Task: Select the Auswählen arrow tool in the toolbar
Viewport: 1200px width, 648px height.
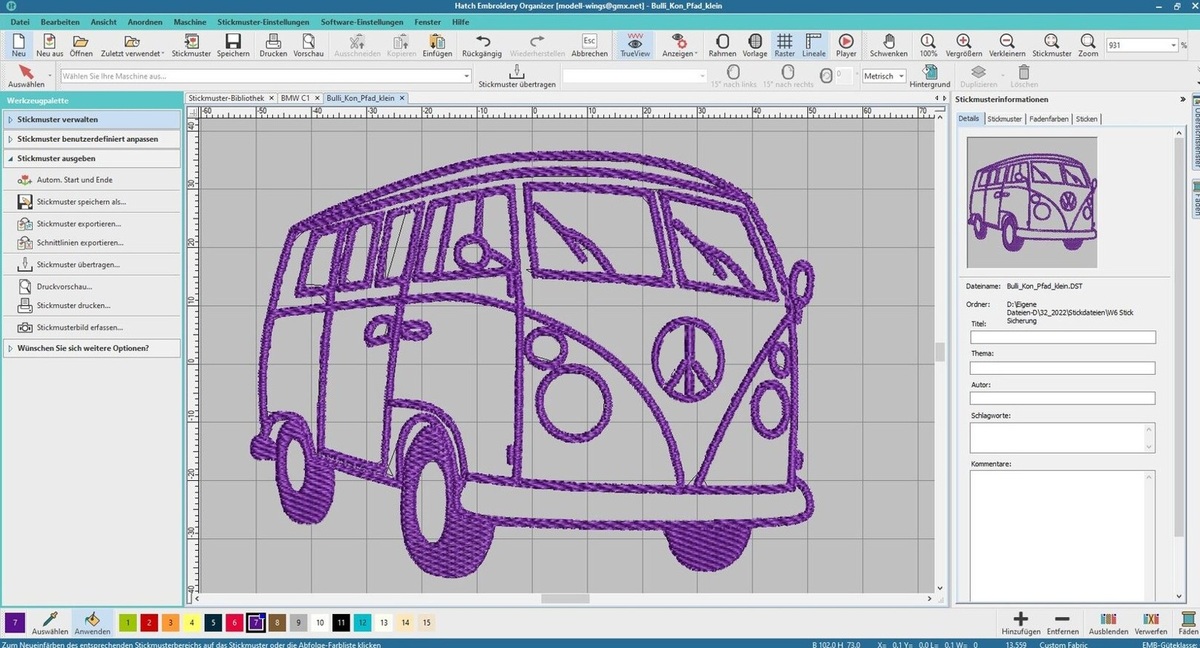Action: [x=26, y=76]
